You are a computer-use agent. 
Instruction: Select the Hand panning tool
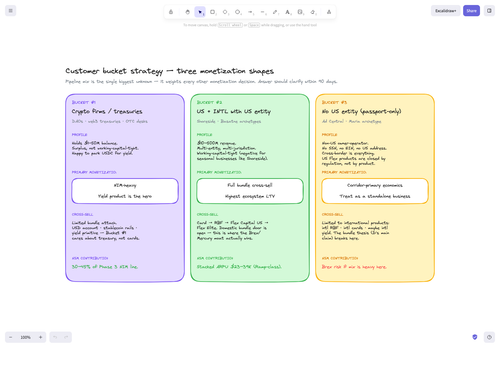[187, 12]
